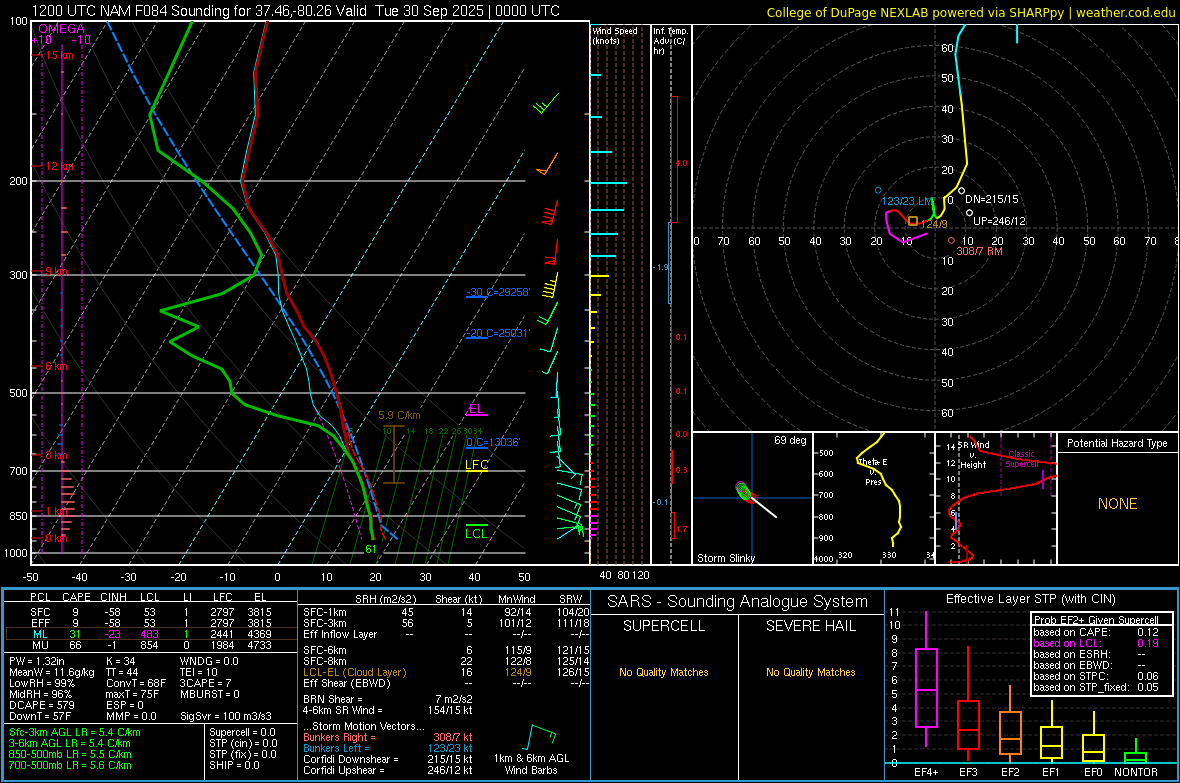Click the Effective Layer STP chart title
The height and width of the screenshot is (783, 1180).
pyautogui.click(x=1030, y=599)
